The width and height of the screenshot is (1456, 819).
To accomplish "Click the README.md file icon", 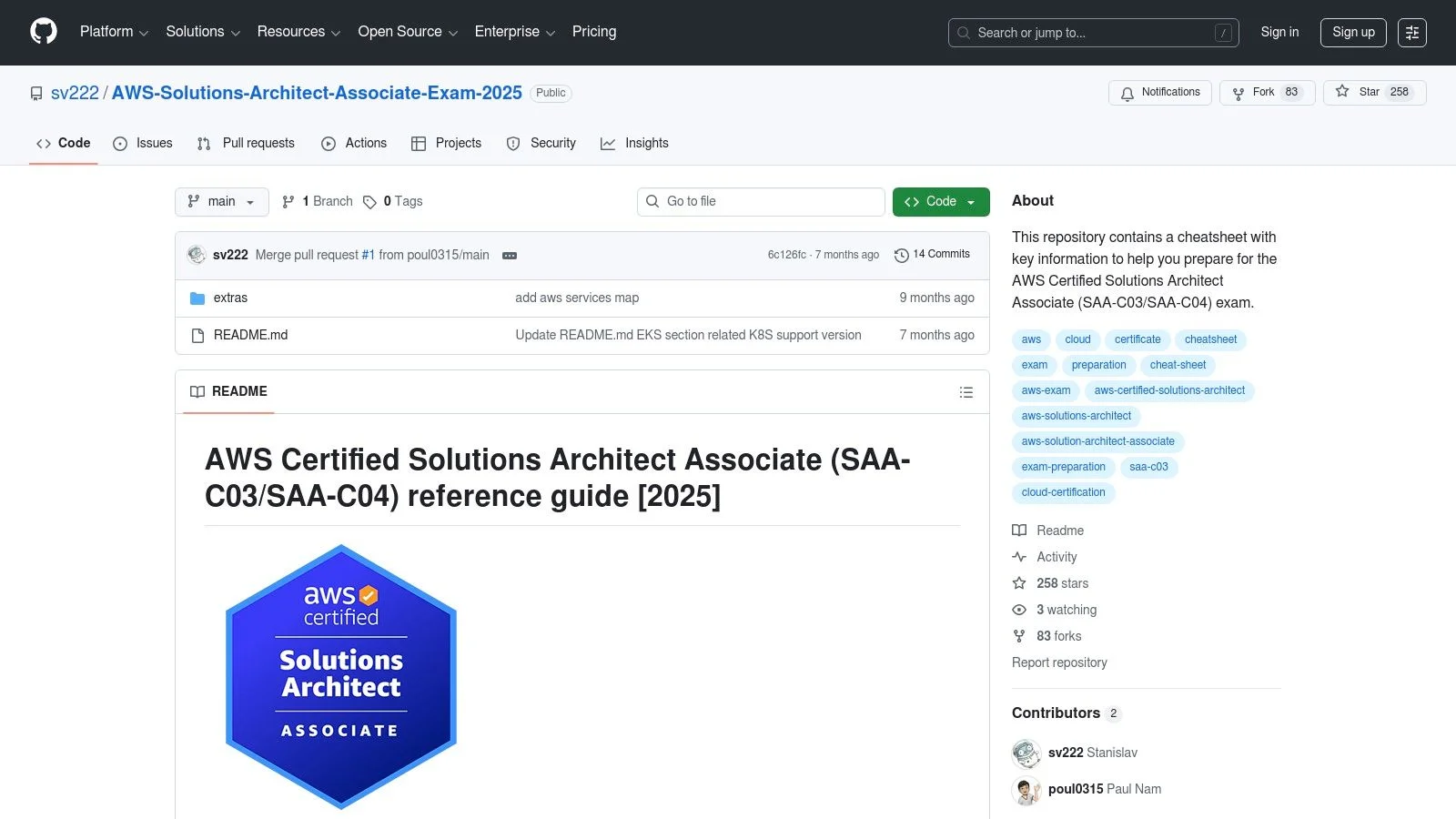I will click(x=197, y=336).
